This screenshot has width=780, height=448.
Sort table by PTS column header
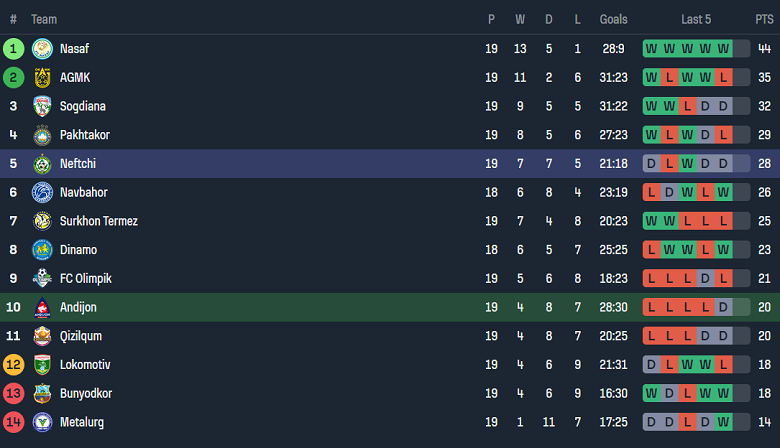click(765, 19)
